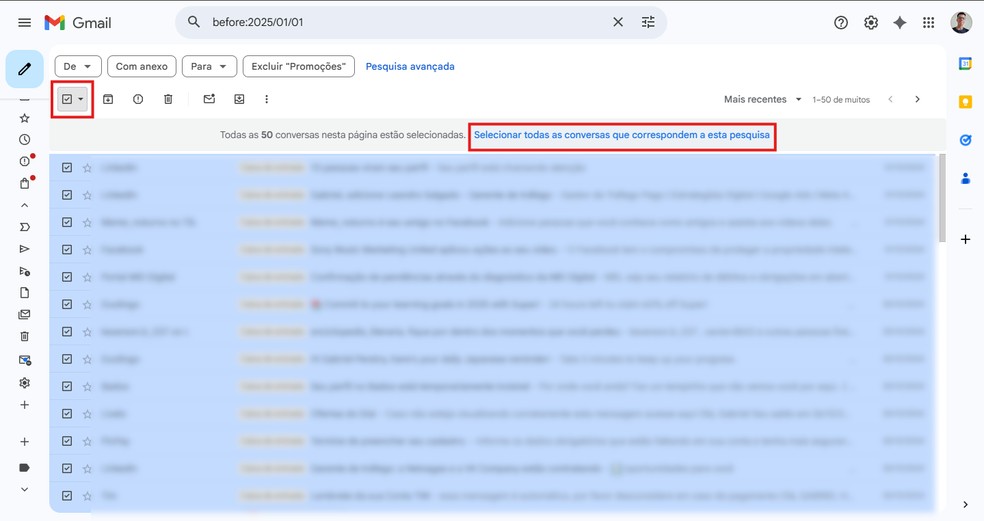Open Sent paper-plane icon in sidebar
The image size is (984, 521).
point(24,249)
